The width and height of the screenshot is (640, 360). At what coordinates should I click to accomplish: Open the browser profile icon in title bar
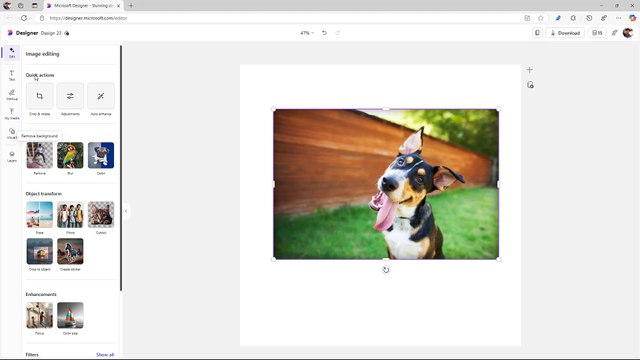pyautogui.click(x=7, y=6)
